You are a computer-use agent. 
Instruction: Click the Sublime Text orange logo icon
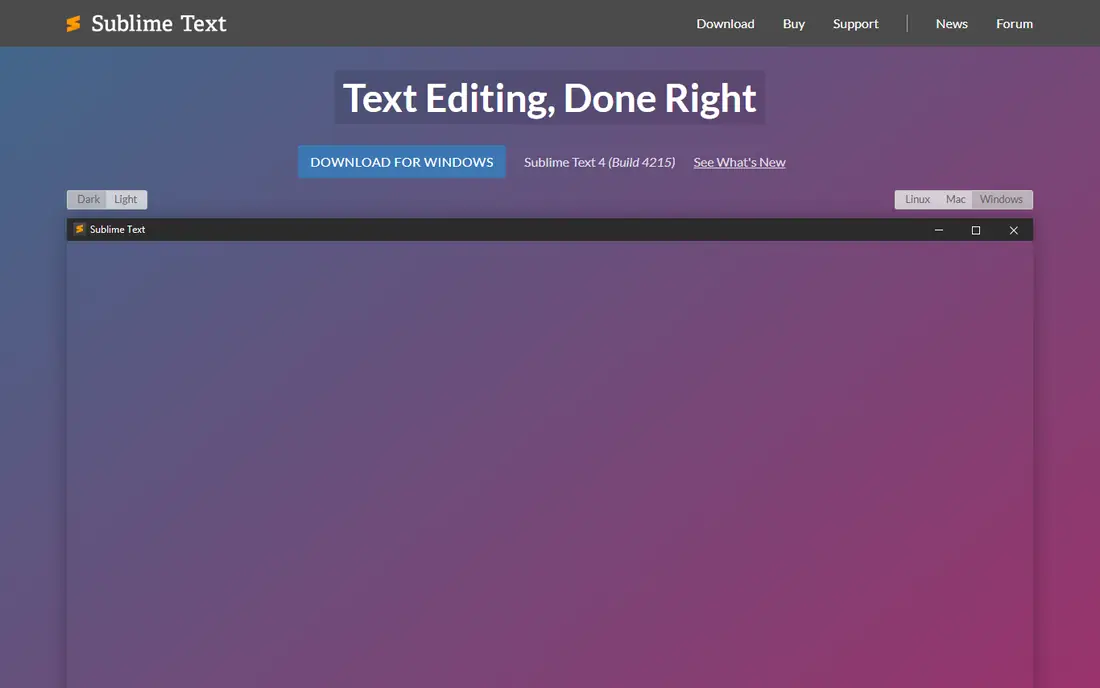point(73,24)
